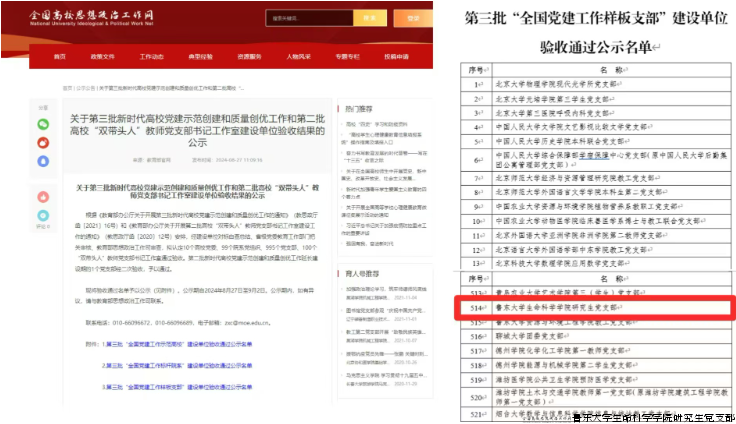Viewport: 736px width, 424px height.
Task: Open the 工作动态 navigation item
Action: [152, 57]
